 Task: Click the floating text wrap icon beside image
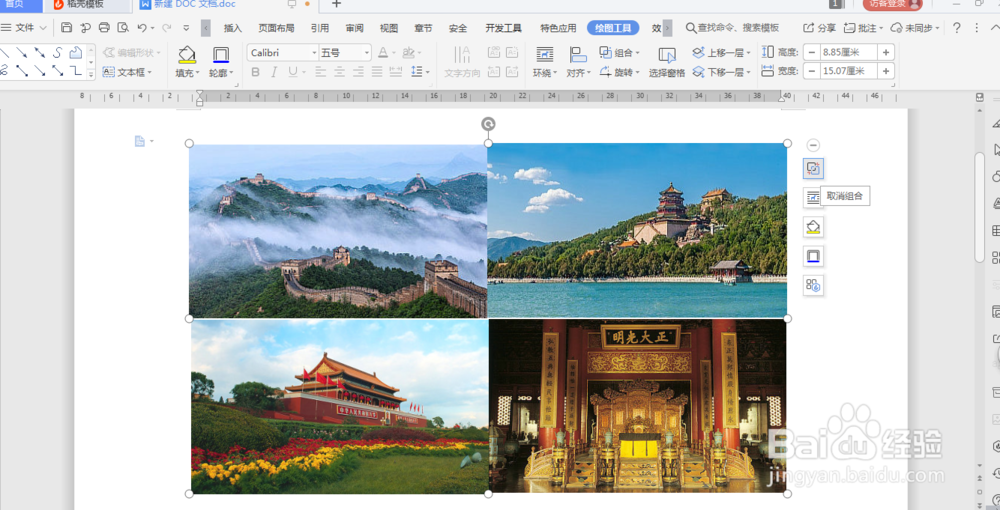tap(813, 197)
